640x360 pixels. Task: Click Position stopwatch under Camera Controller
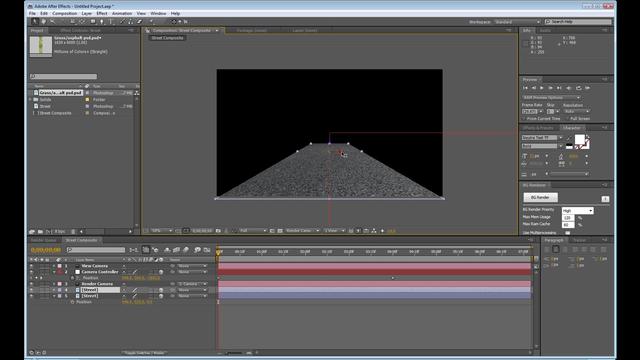[x=72, y=278]
